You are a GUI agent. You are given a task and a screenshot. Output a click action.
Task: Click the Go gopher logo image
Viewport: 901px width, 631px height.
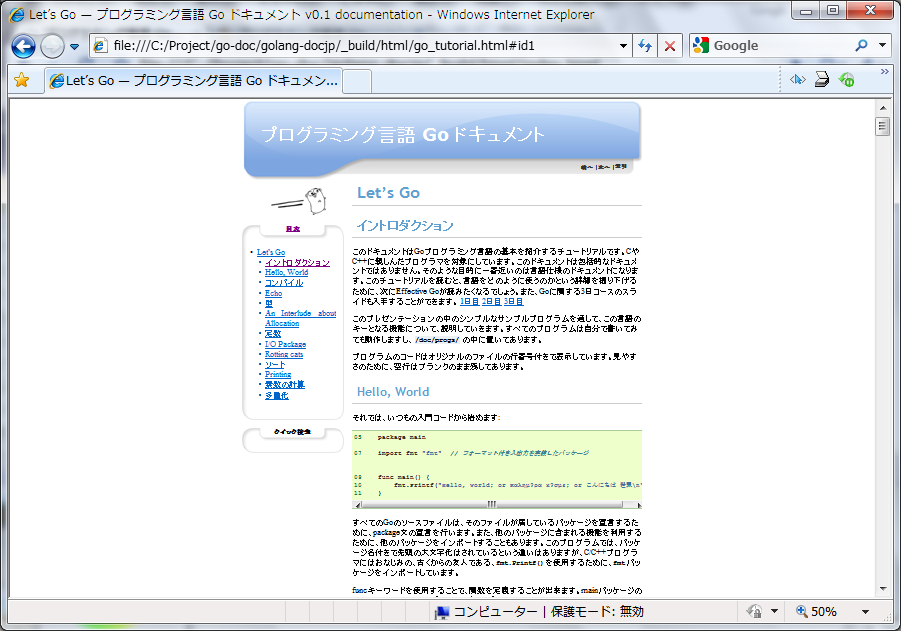click(299, 201)
